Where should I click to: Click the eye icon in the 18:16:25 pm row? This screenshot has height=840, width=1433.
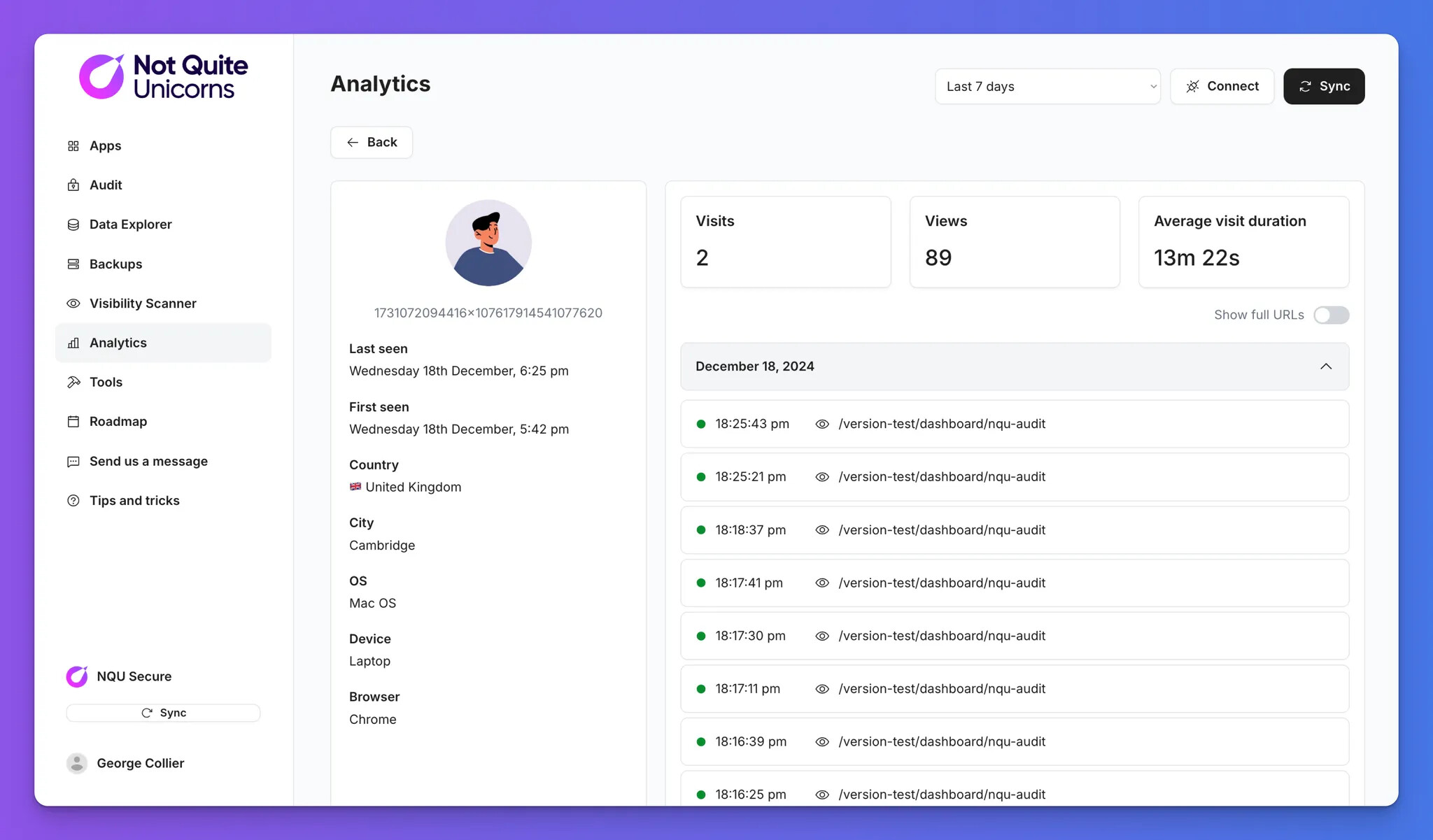point(822,795)
